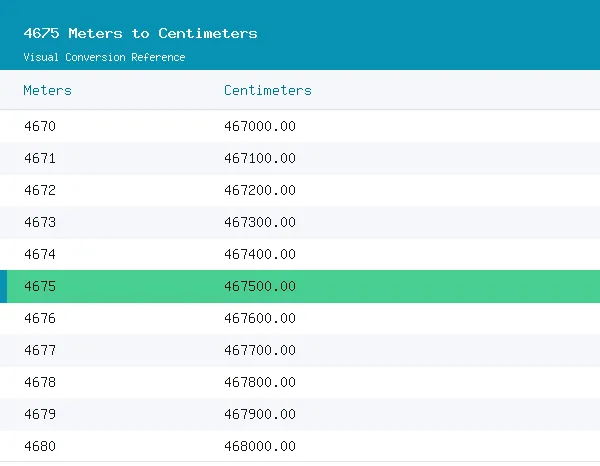This screenshot has height=466, width=600.
Task: Select the 467000.00 centimeters value
Action: coord(260,126)
